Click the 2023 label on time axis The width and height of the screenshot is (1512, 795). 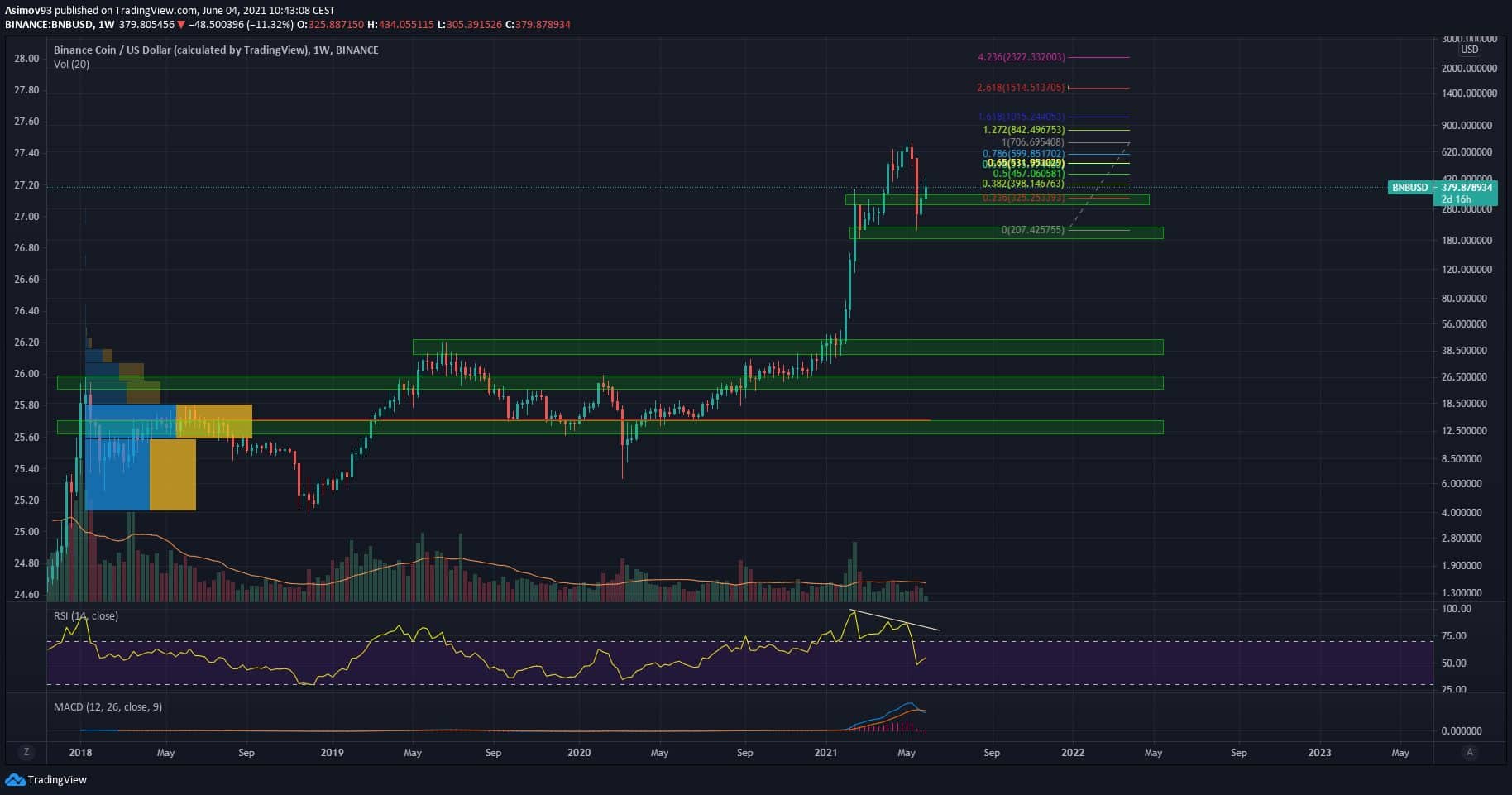[1319, 753]
